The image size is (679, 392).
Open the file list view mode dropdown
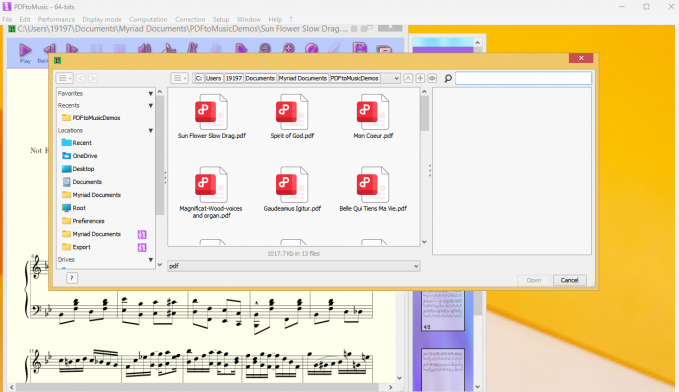(179, 78)
